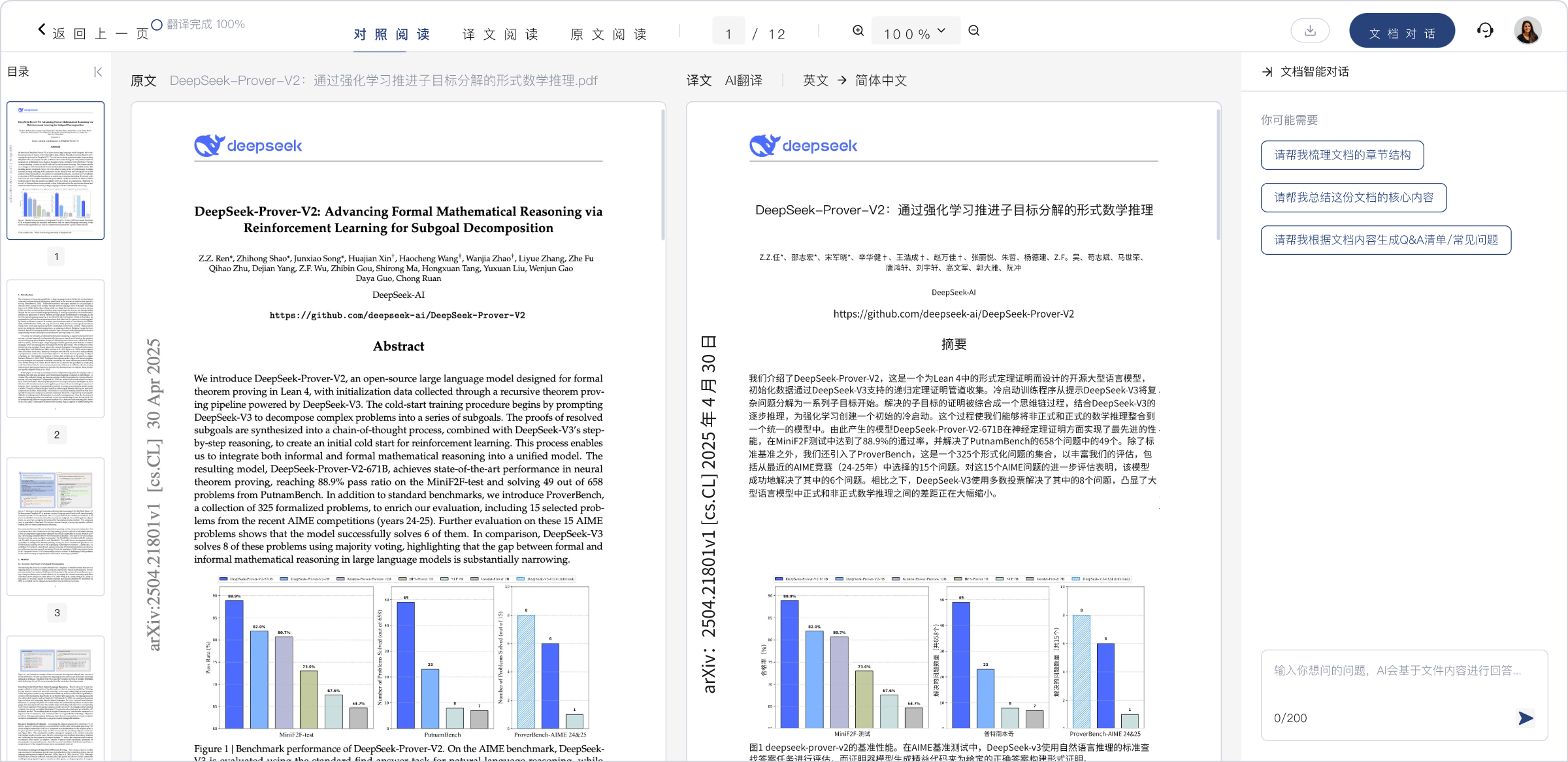This screenshot has height=762, width=1568.
Task: Click the English to Chinese arrow
Action: (x=842, y=80)
